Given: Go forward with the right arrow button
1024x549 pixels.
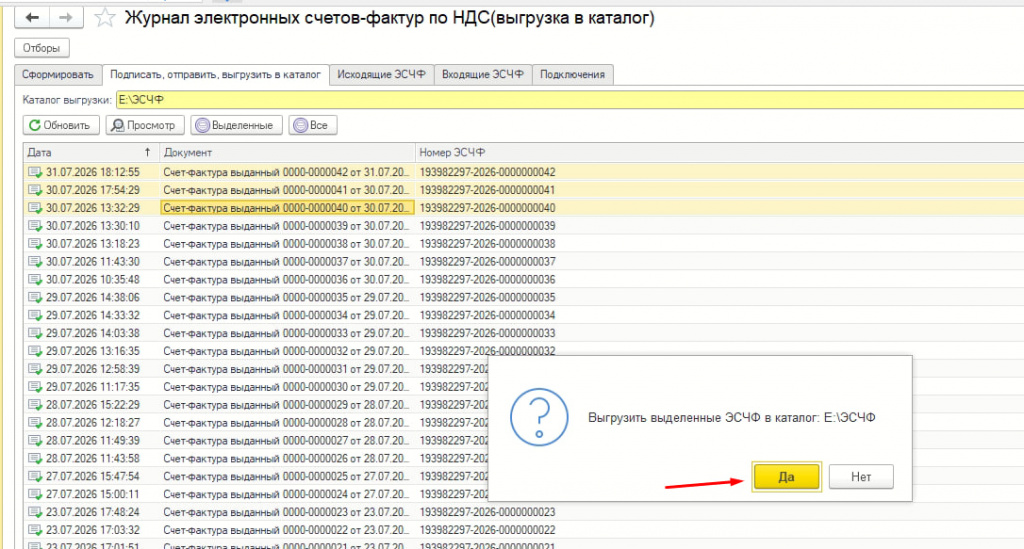Looking at the screenshot, I should 66,18.
